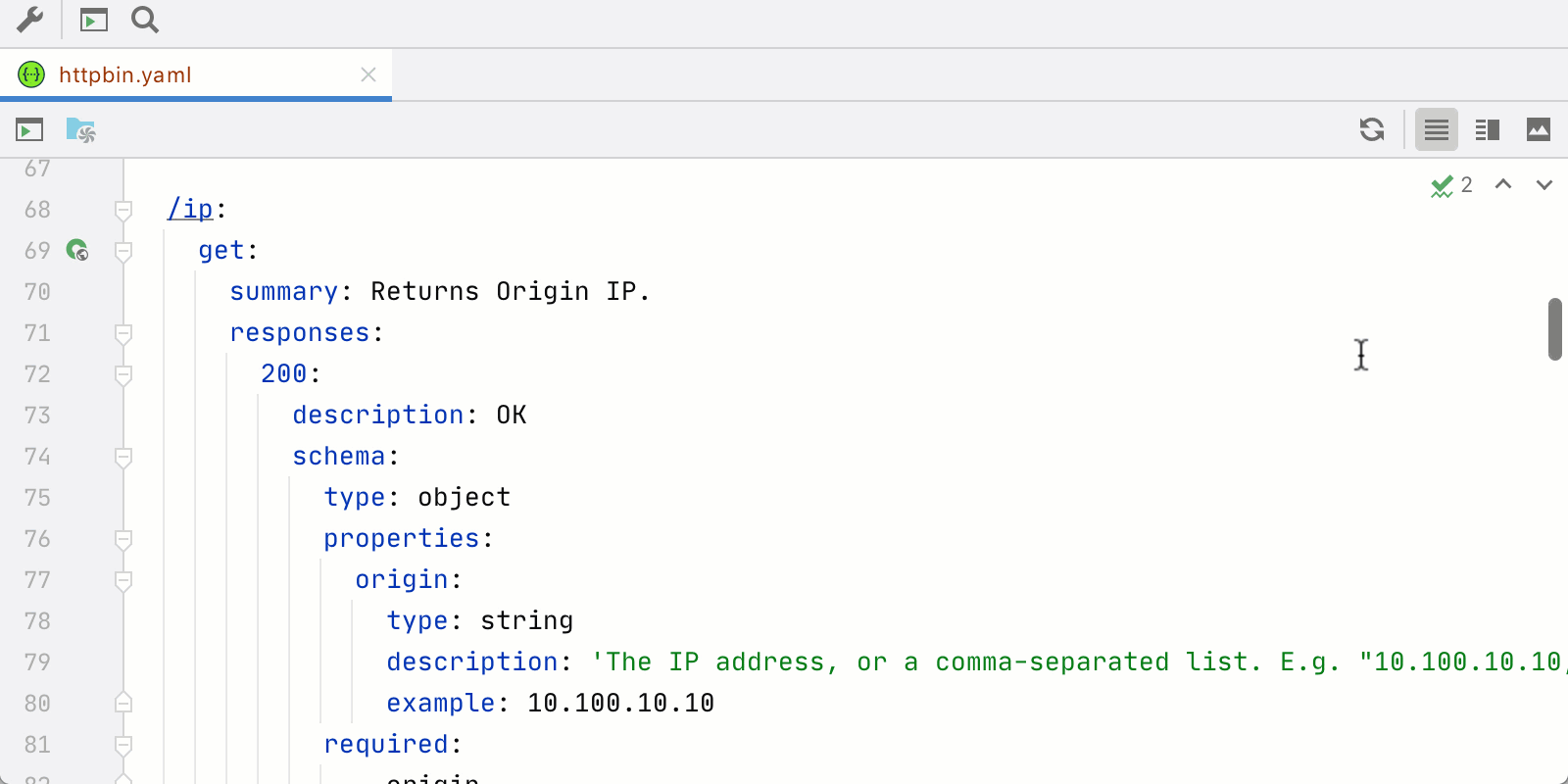Open search with the magnifying glass

pos(145,20)
